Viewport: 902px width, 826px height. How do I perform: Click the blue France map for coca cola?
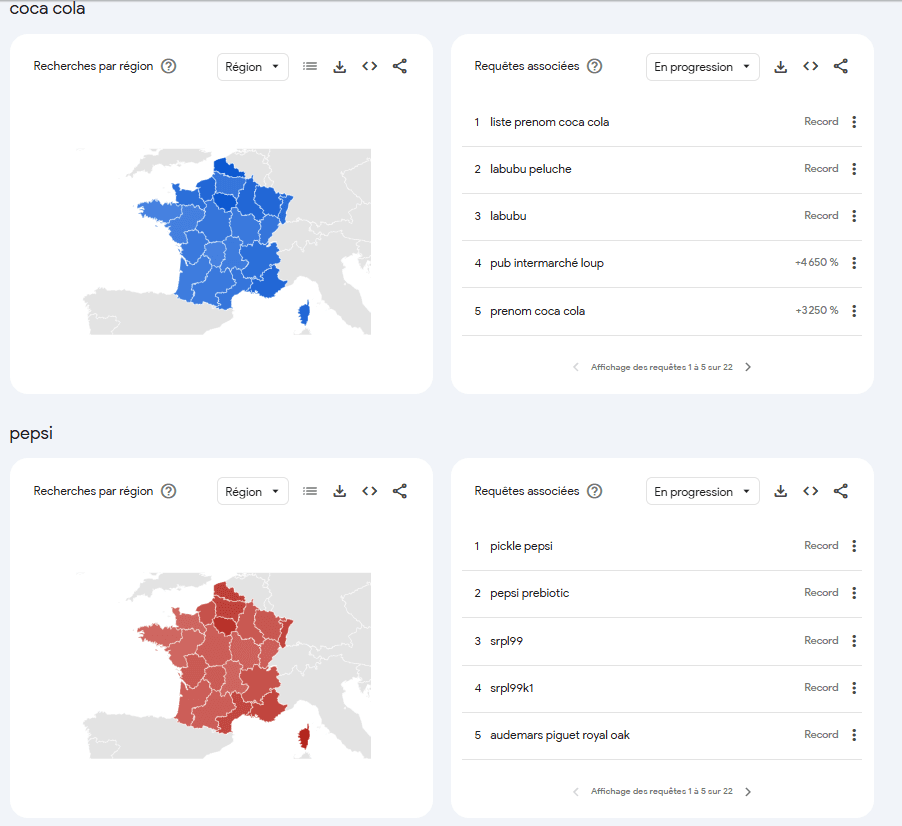tap(224, 242)
